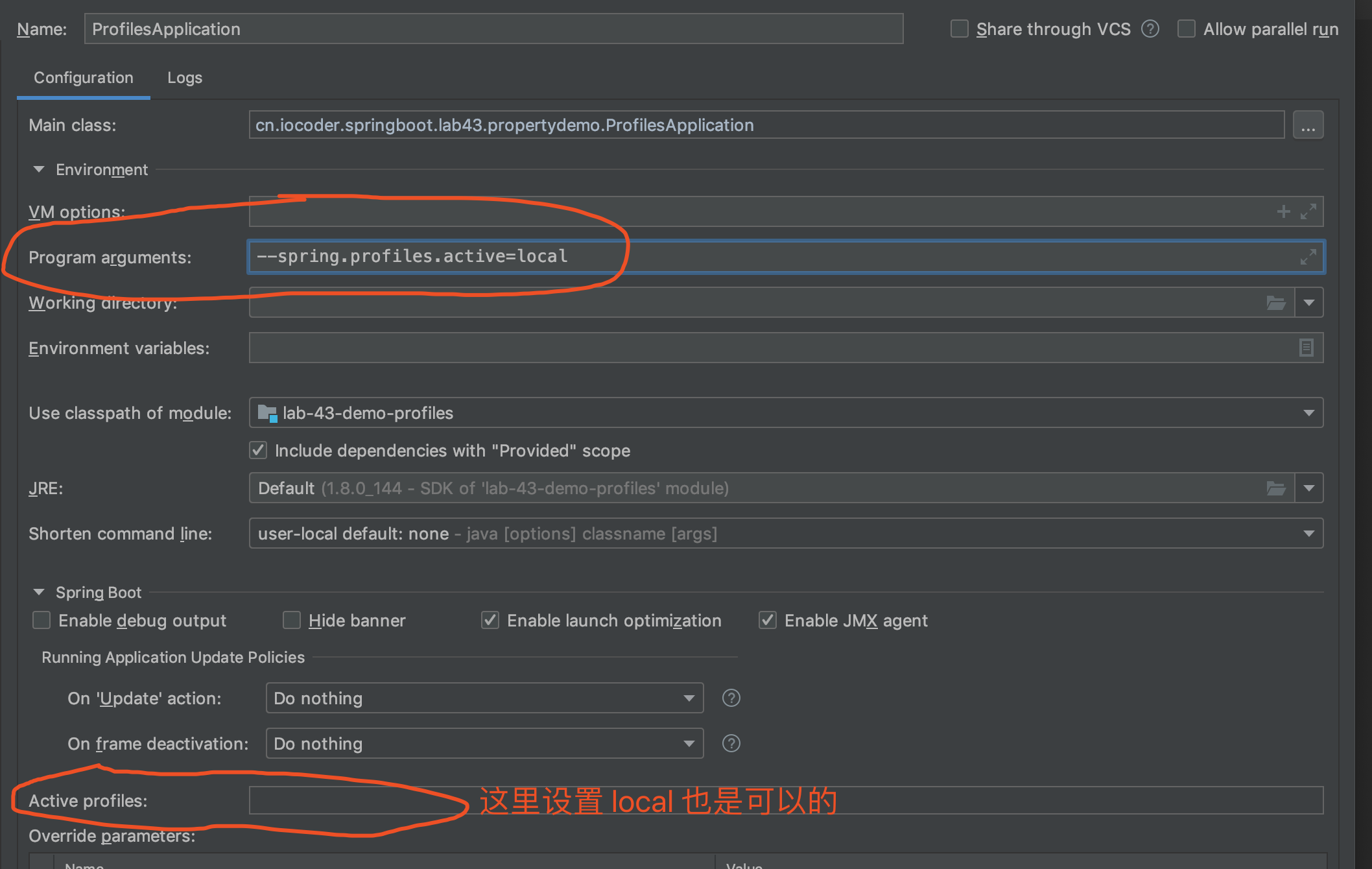Image resolution: width=1372 pixels, height=869 pixels.
Task: Click the Share through VCS question mark icon
Action: (1150, 28)
